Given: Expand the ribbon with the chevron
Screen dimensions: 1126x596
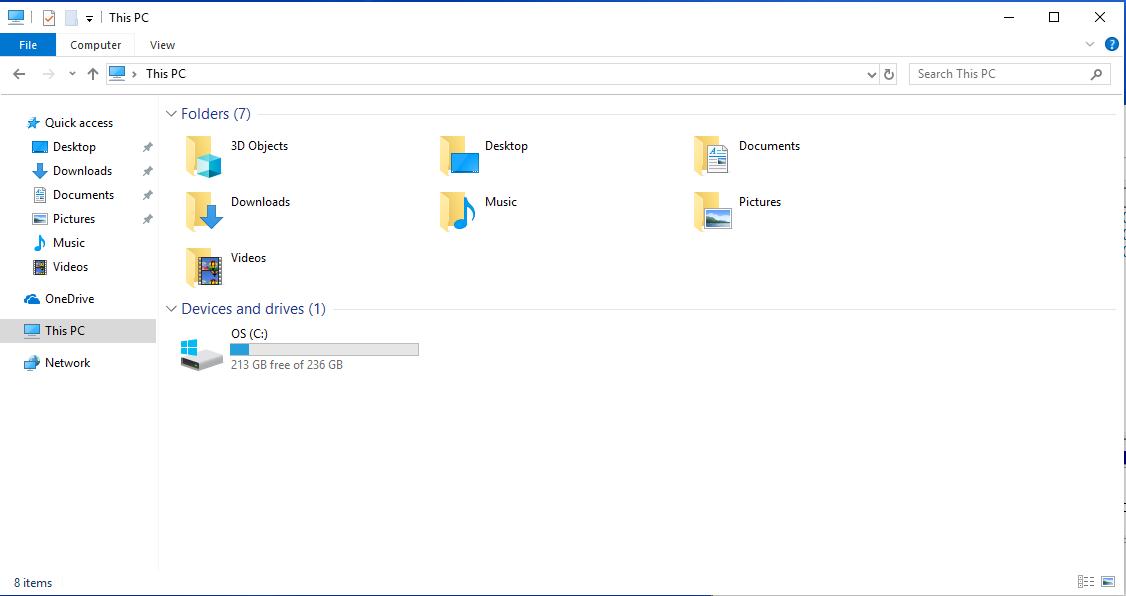Looking at the screenshot, I should 1090,45.
